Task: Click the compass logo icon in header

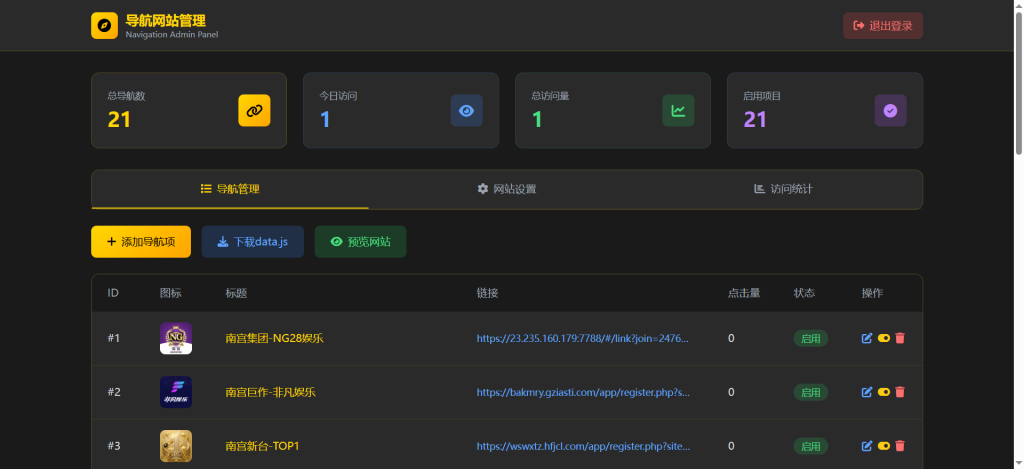Action: point(105,25)
